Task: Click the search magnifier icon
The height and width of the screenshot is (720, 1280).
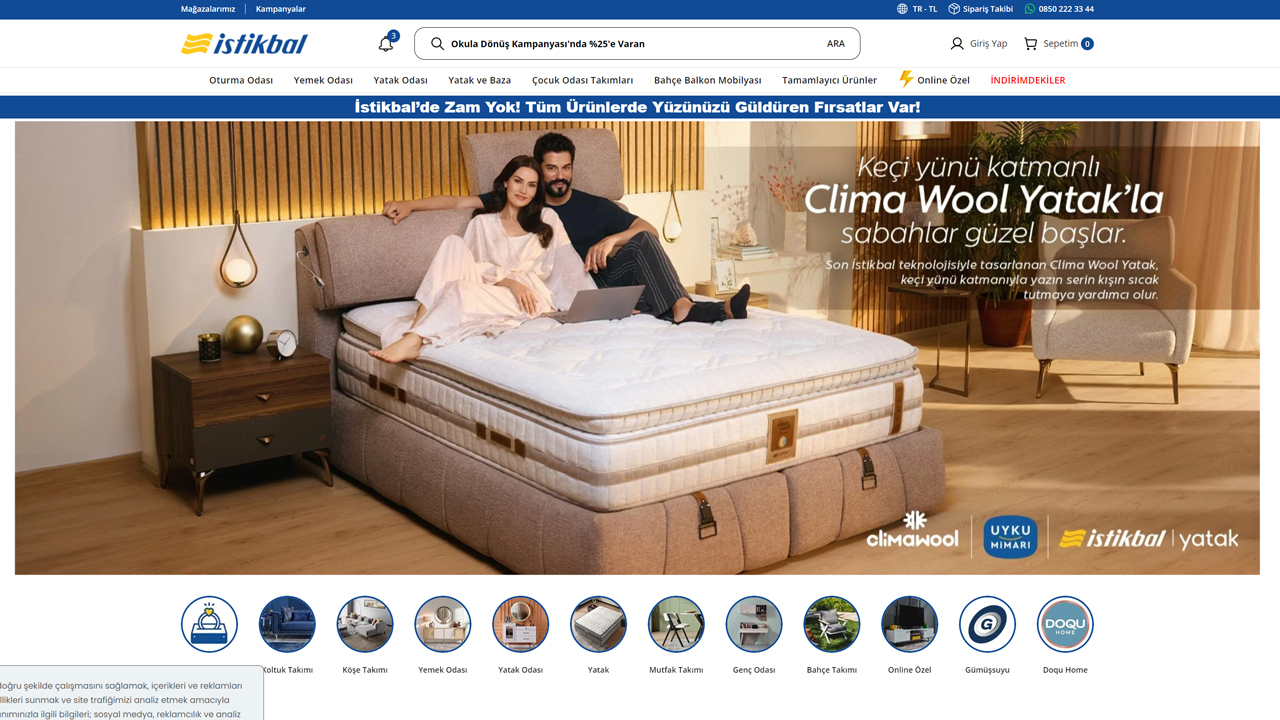Action: tap(437, 44)
